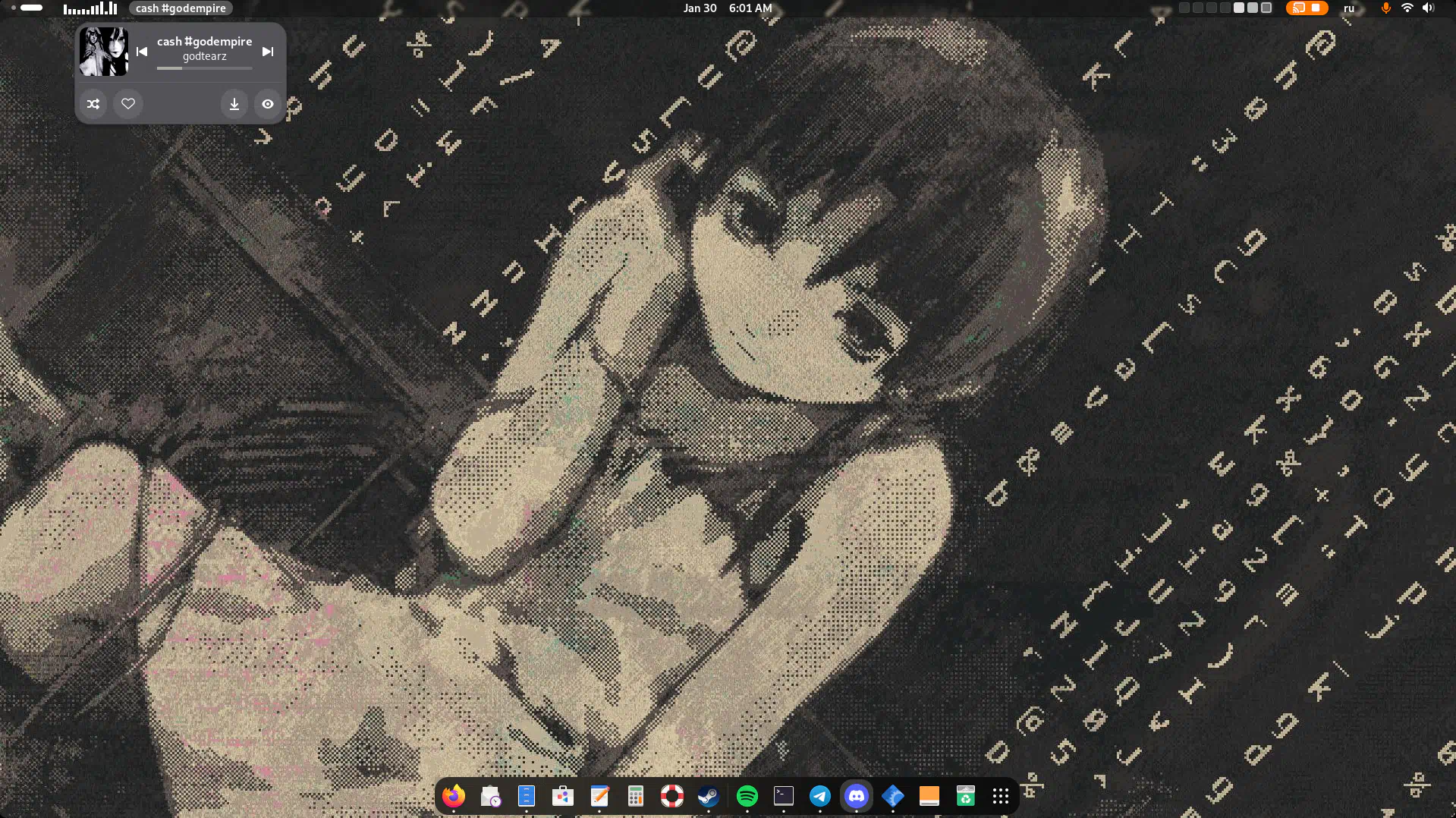Open Spotify in the dock
This screenshot has width=1456, height=818.
point(747,796)
